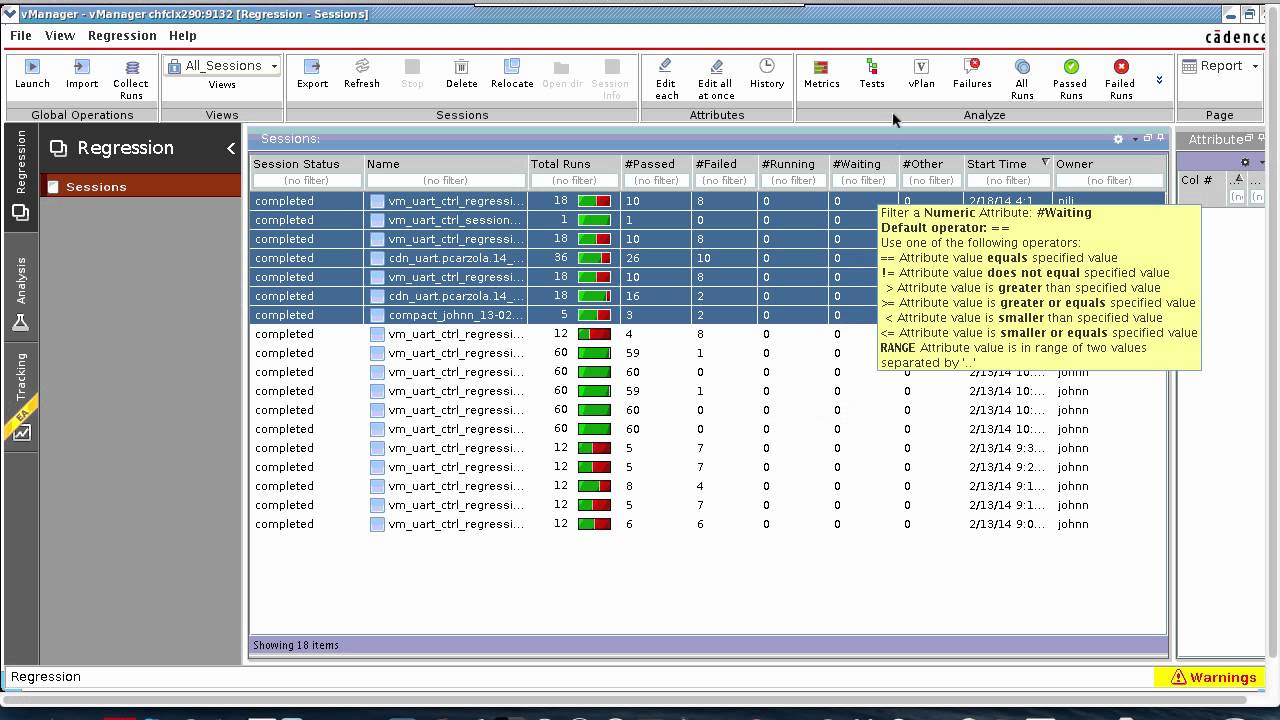Sort by Start Time column header
Image resolution: width=1280 pixels, height=720 pixels.
pos(1008,164)
